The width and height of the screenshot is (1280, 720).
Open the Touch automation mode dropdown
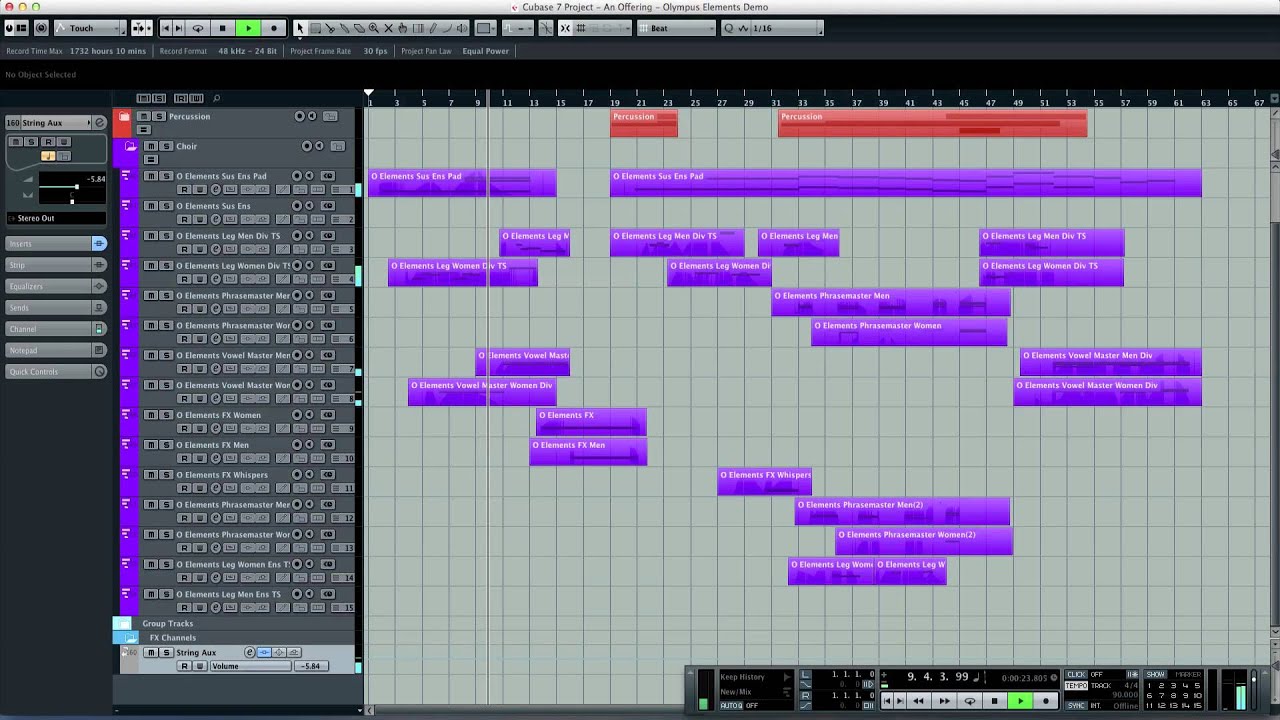point(89,28)
